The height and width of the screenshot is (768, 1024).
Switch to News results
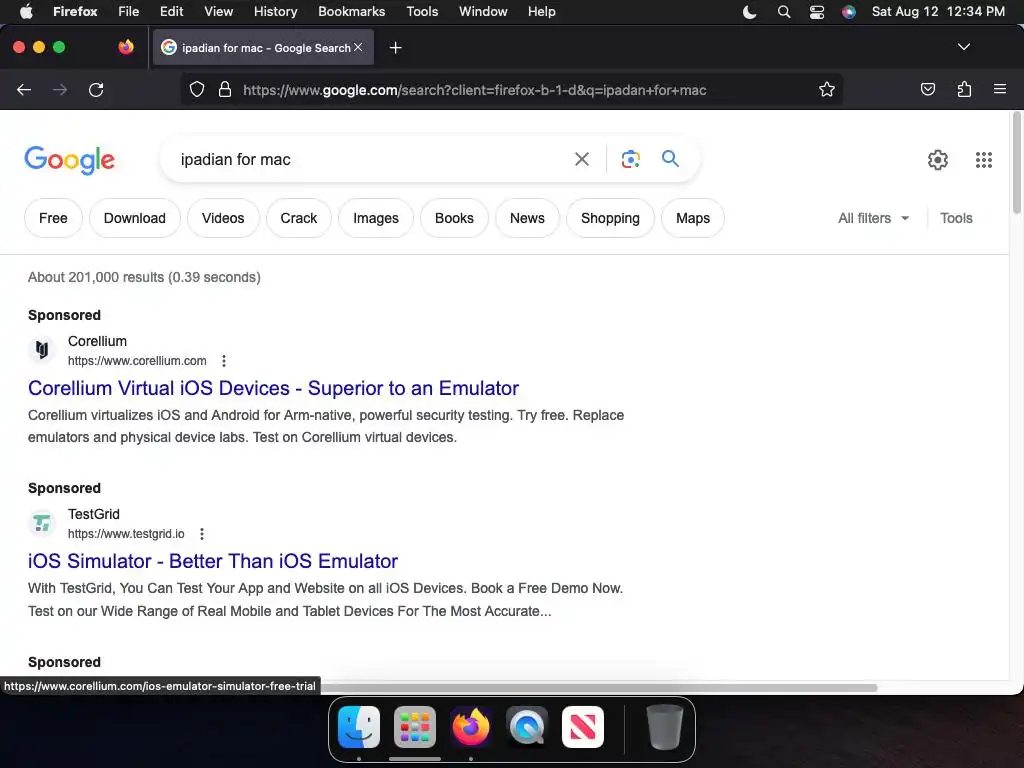point(527,218)
